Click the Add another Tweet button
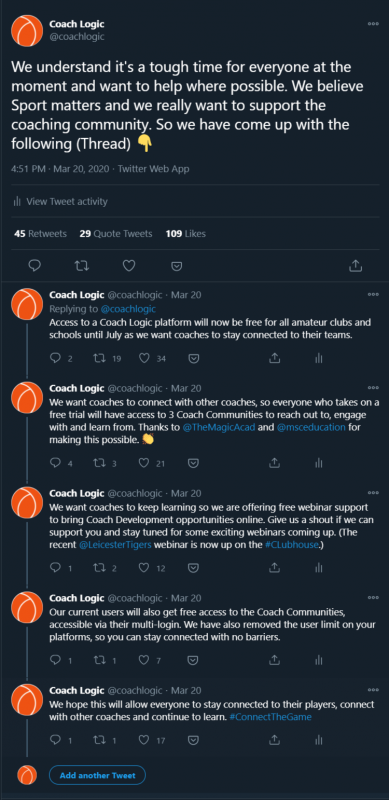Image resolution: width=389 pixels, height=800 pixels. tap(98, 775)
